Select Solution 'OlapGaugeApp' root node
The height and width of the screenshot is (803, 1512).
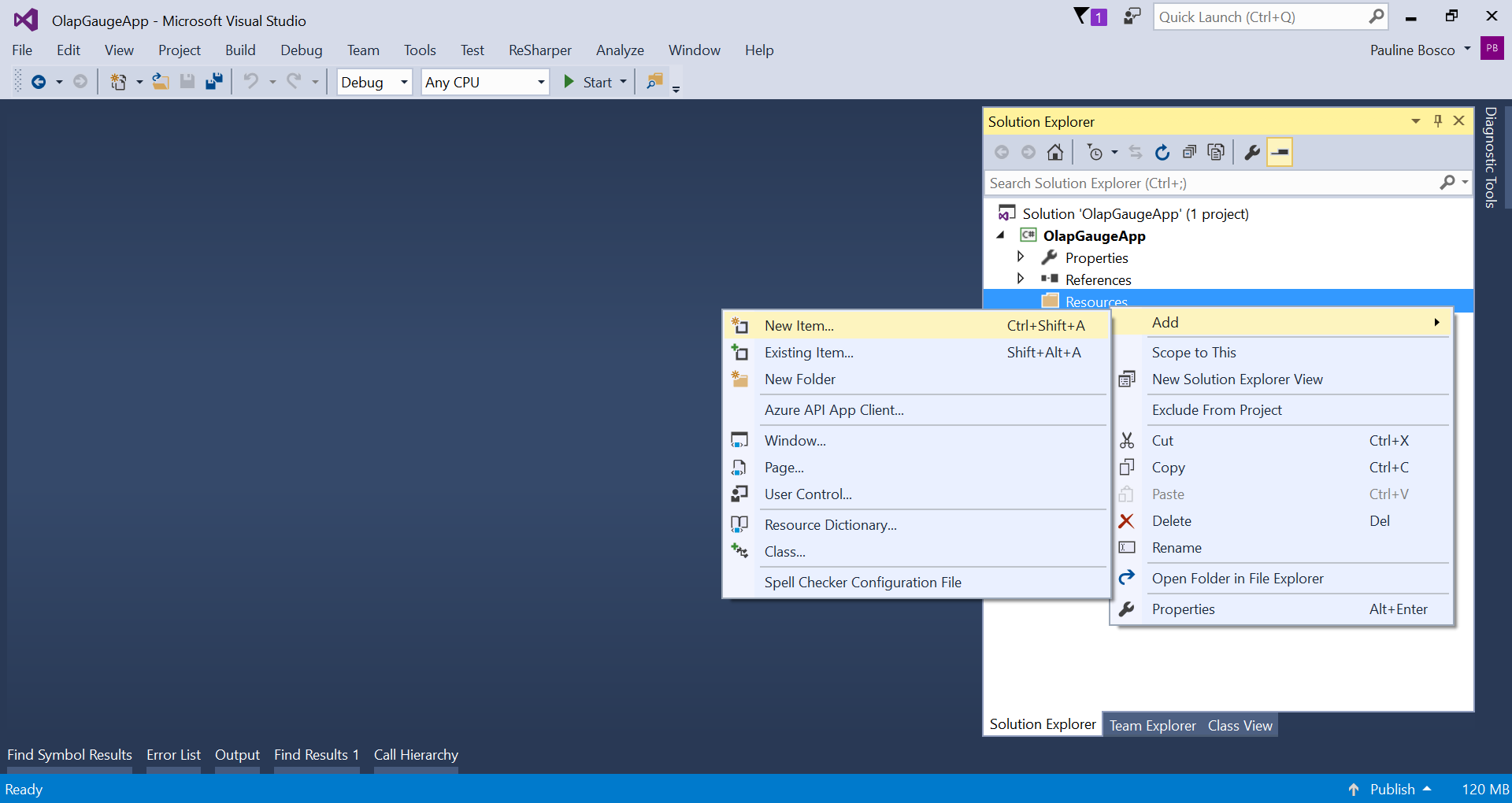pos(1136,213)
